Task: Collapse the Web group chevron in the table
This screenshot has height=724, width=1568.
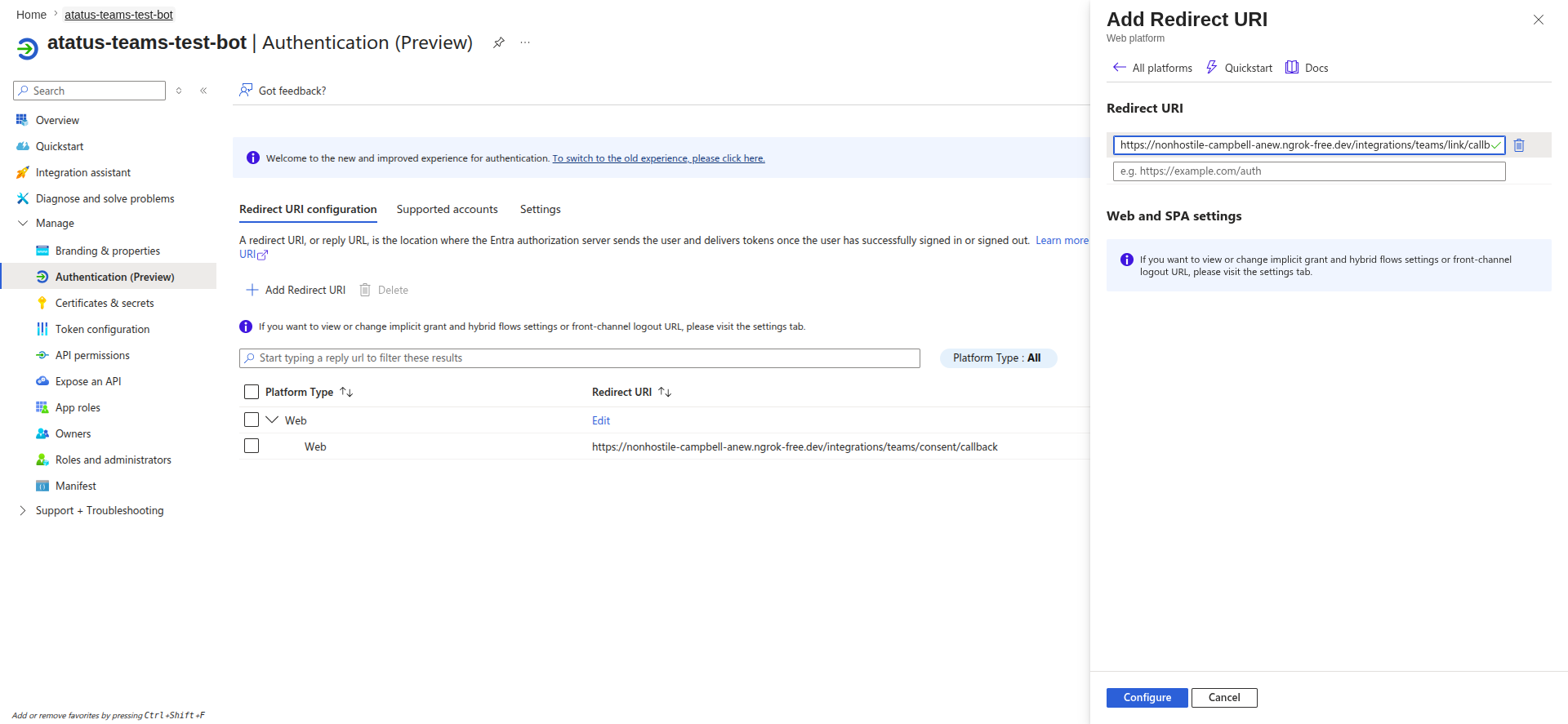Action: click(x=272, y=420)
